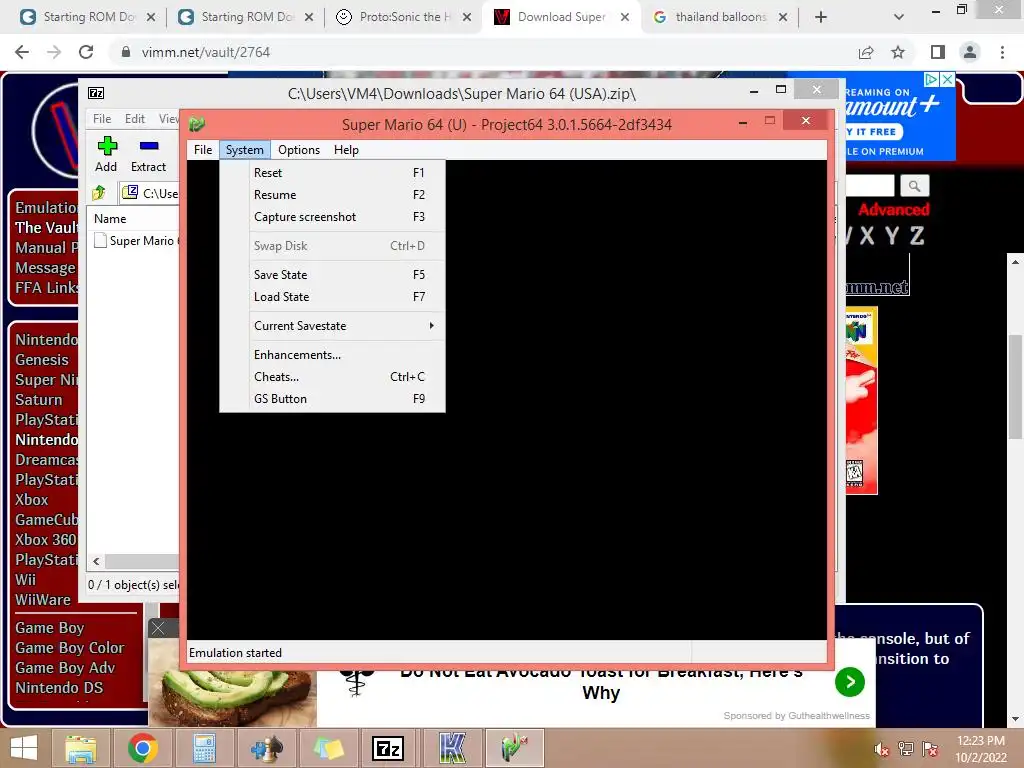The width and height of the screenshot is (1024, 768).
Task: Click green arrow on avocado ad
Action: 850,682
